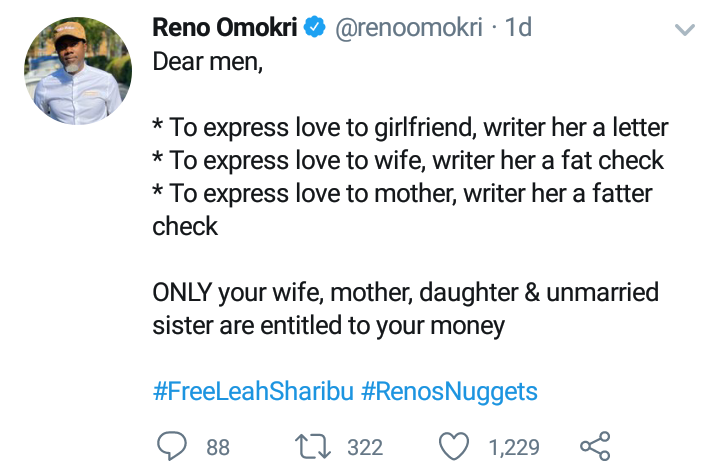Like the tweet with the heart icon
The height and width of the screenshot is (476, 720).
pyautogui.click(x=455, y=446)
